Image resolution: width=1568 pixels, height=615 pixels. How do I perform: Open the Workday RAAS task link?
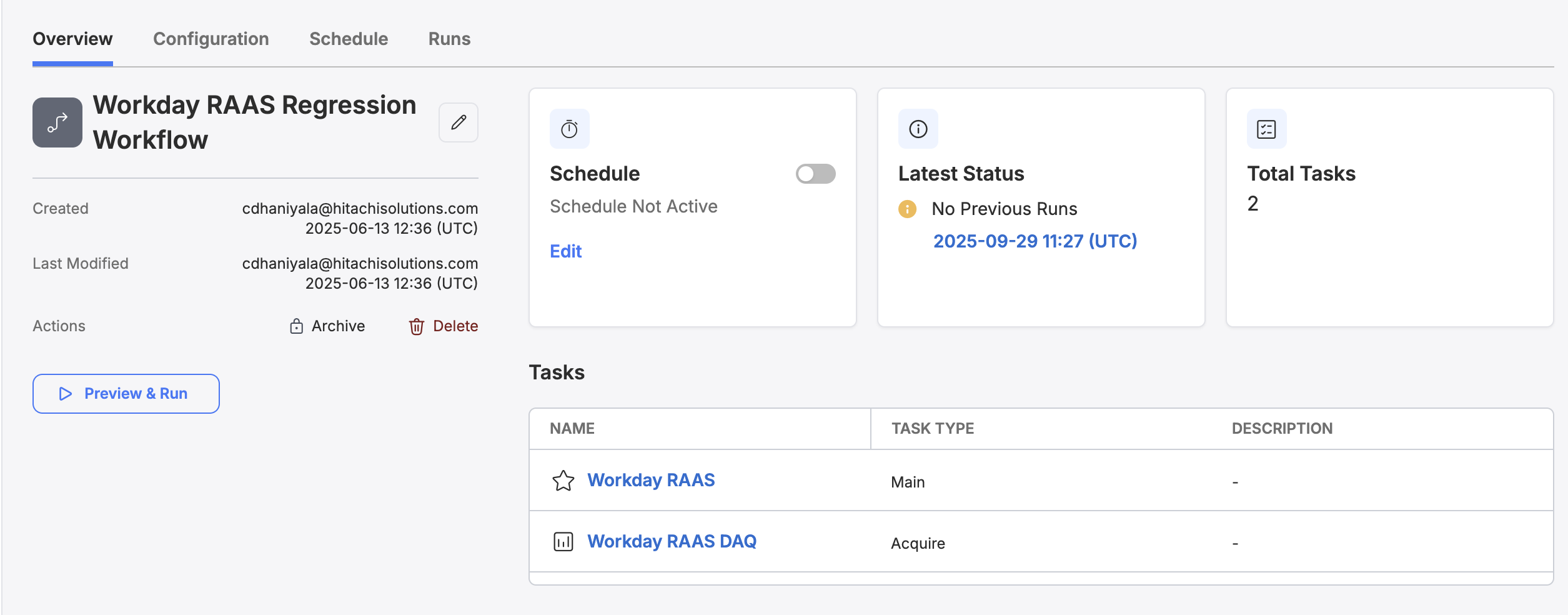coord(651,480)
